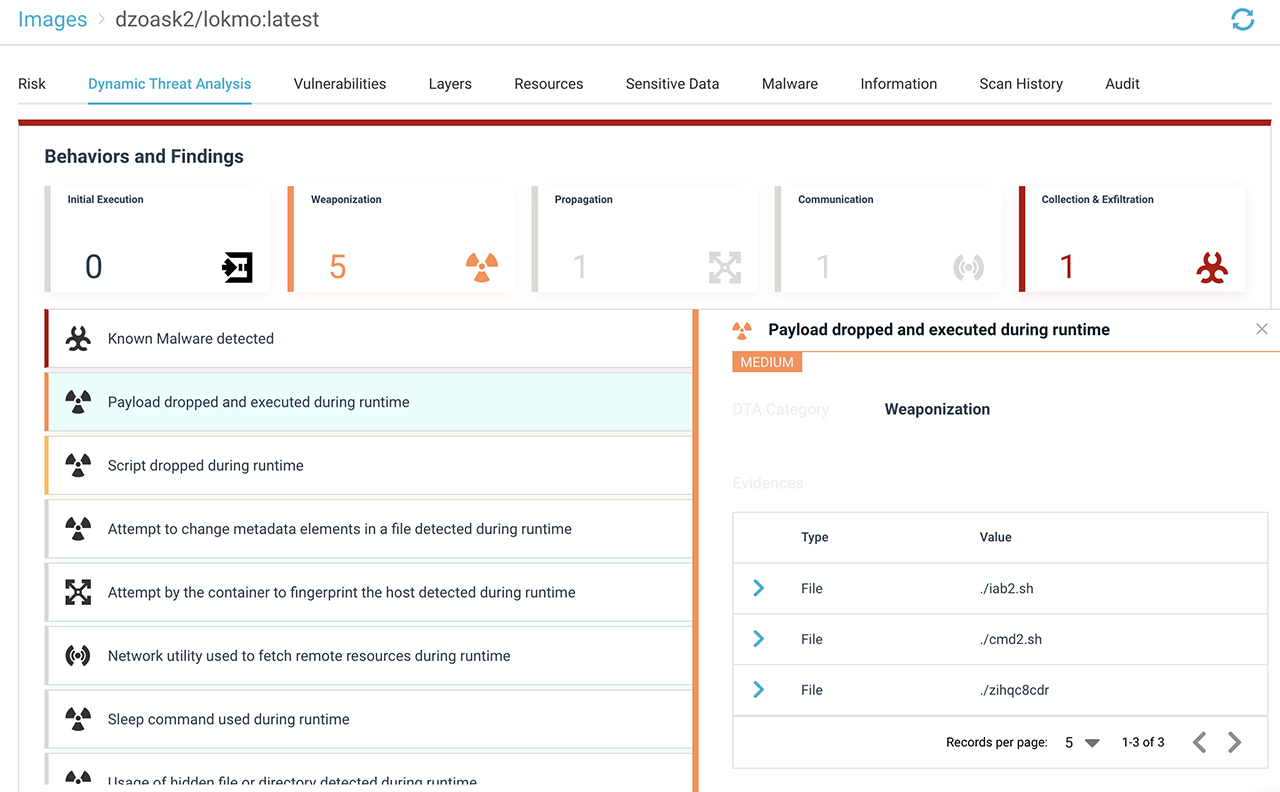Click the Weaponization count 5
1280x792 pixels.
[x=338, y=267]
